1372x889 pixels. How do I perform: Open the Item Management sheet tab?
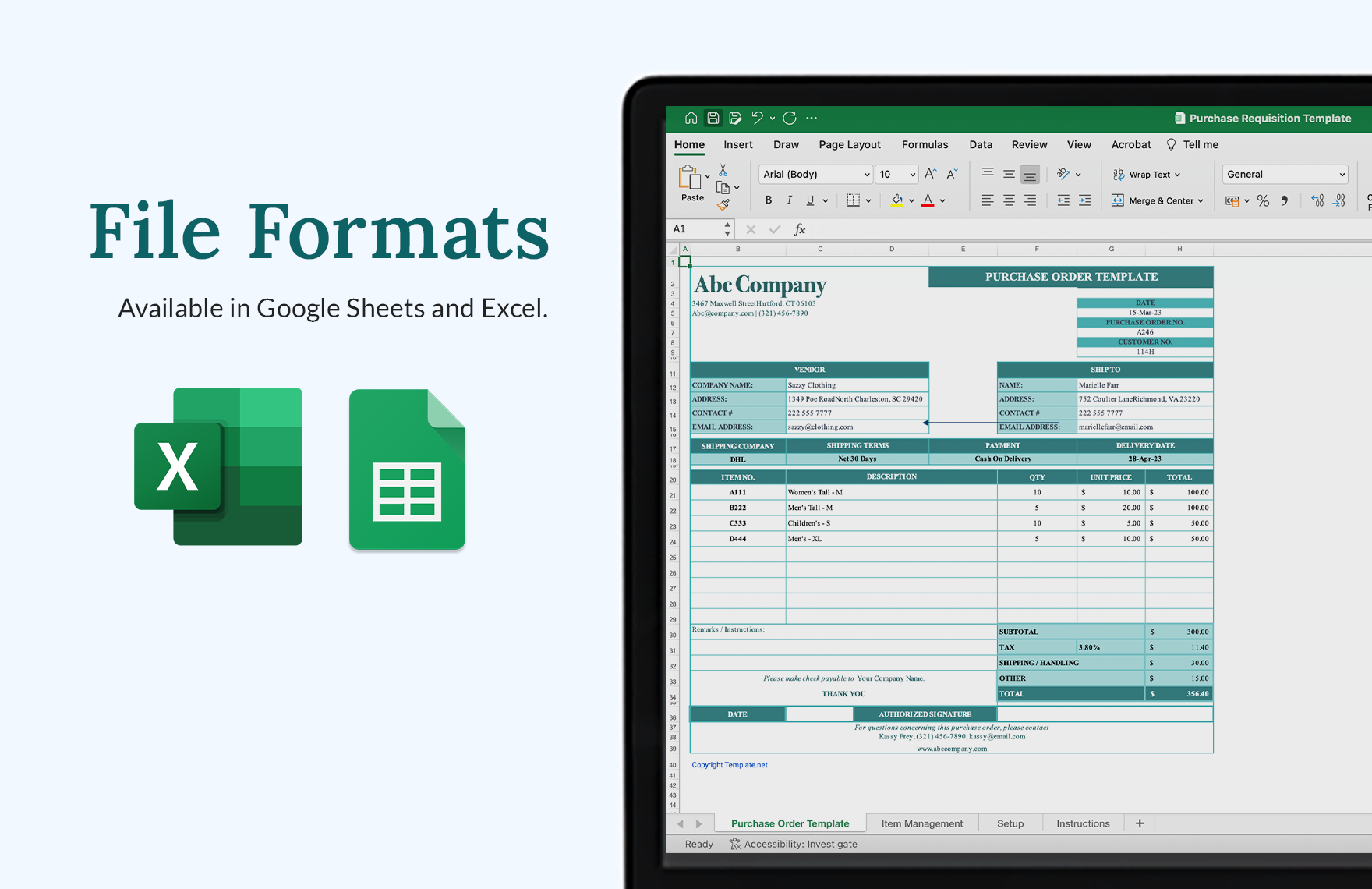pyautogui.click(x=922, y=823)
